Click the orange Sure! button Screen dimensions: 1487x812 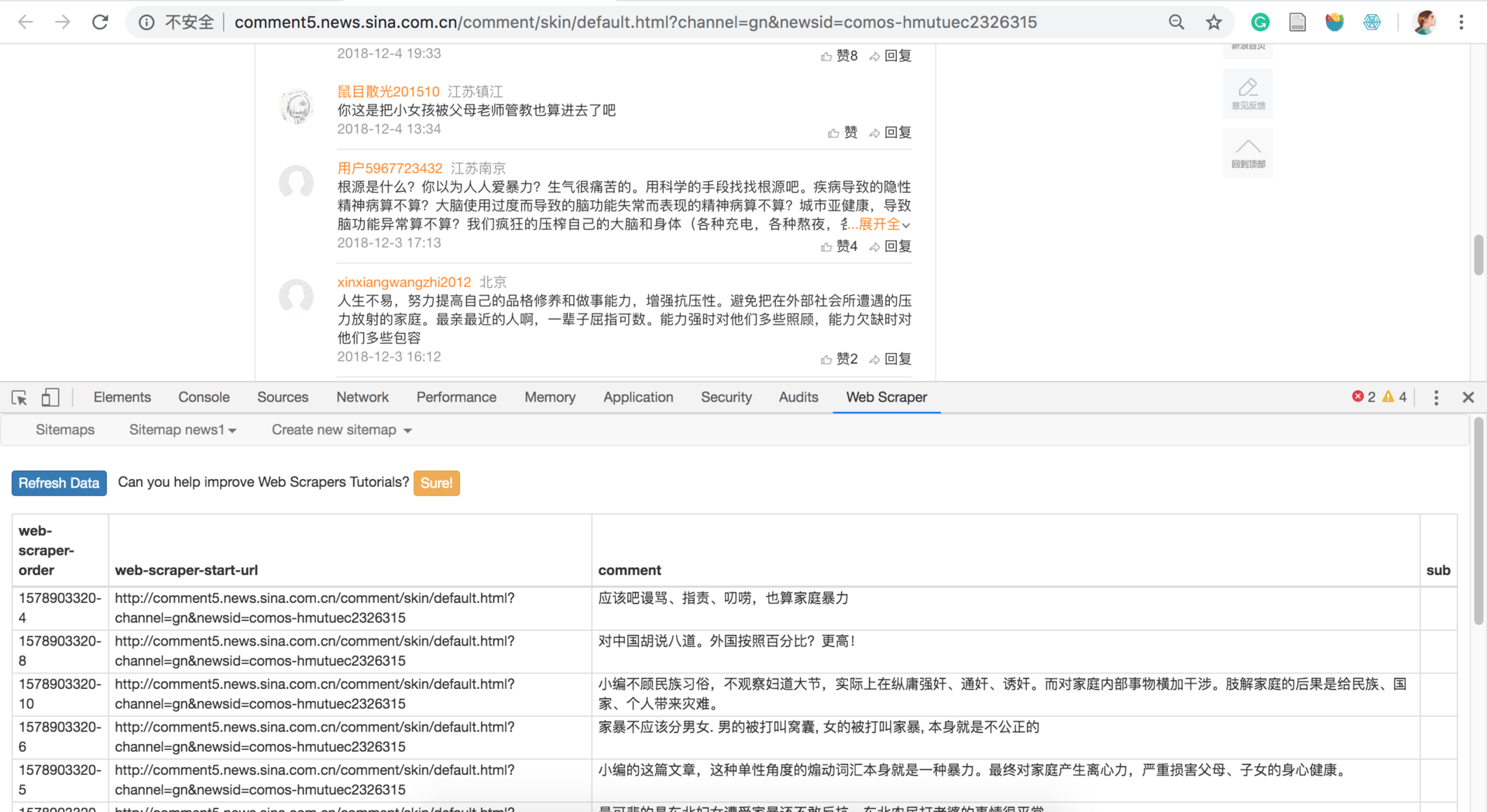(x=436, y=483)
